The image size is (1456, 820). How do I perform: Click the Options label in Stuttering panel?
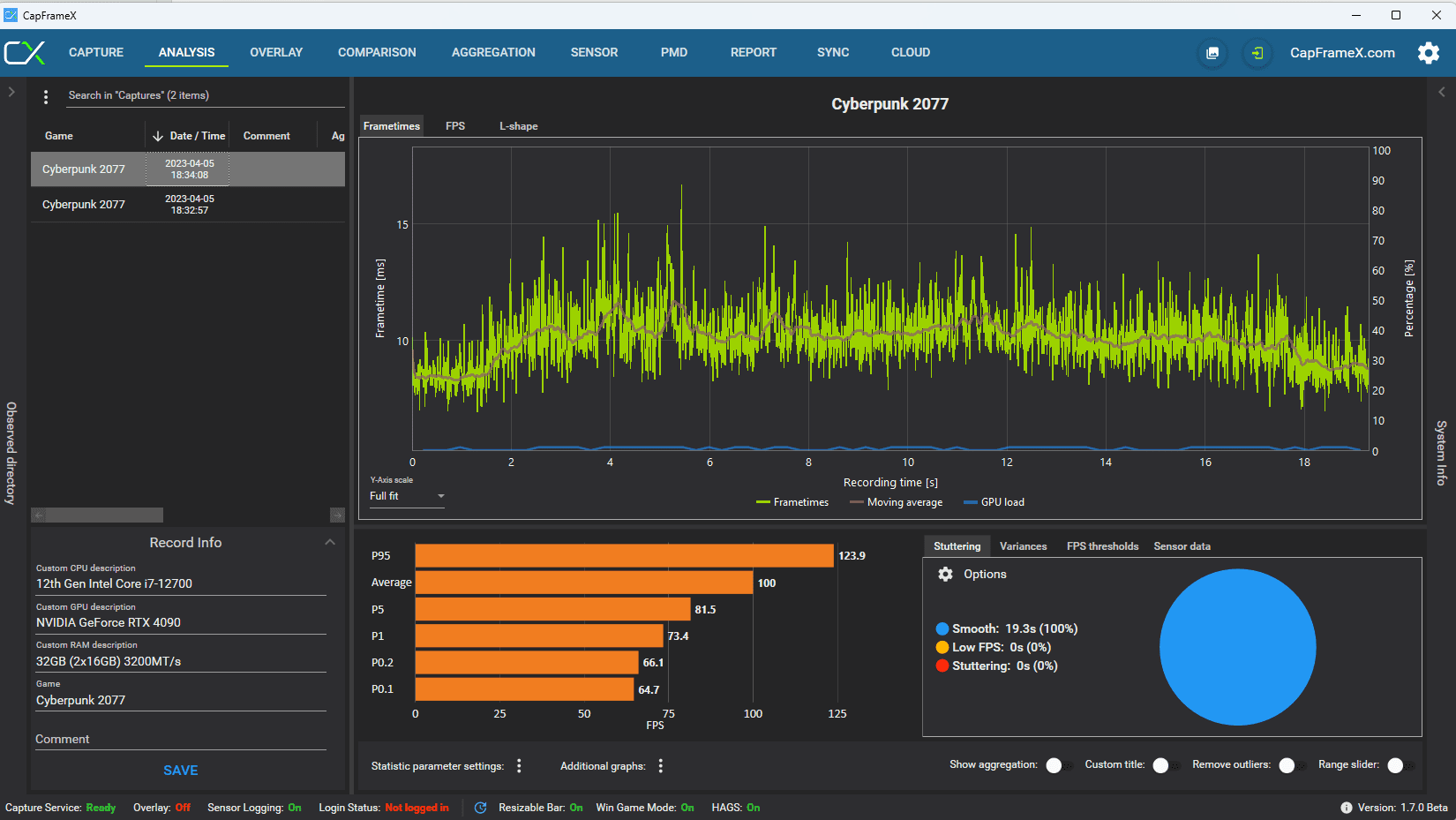click(x=985, y=575)
